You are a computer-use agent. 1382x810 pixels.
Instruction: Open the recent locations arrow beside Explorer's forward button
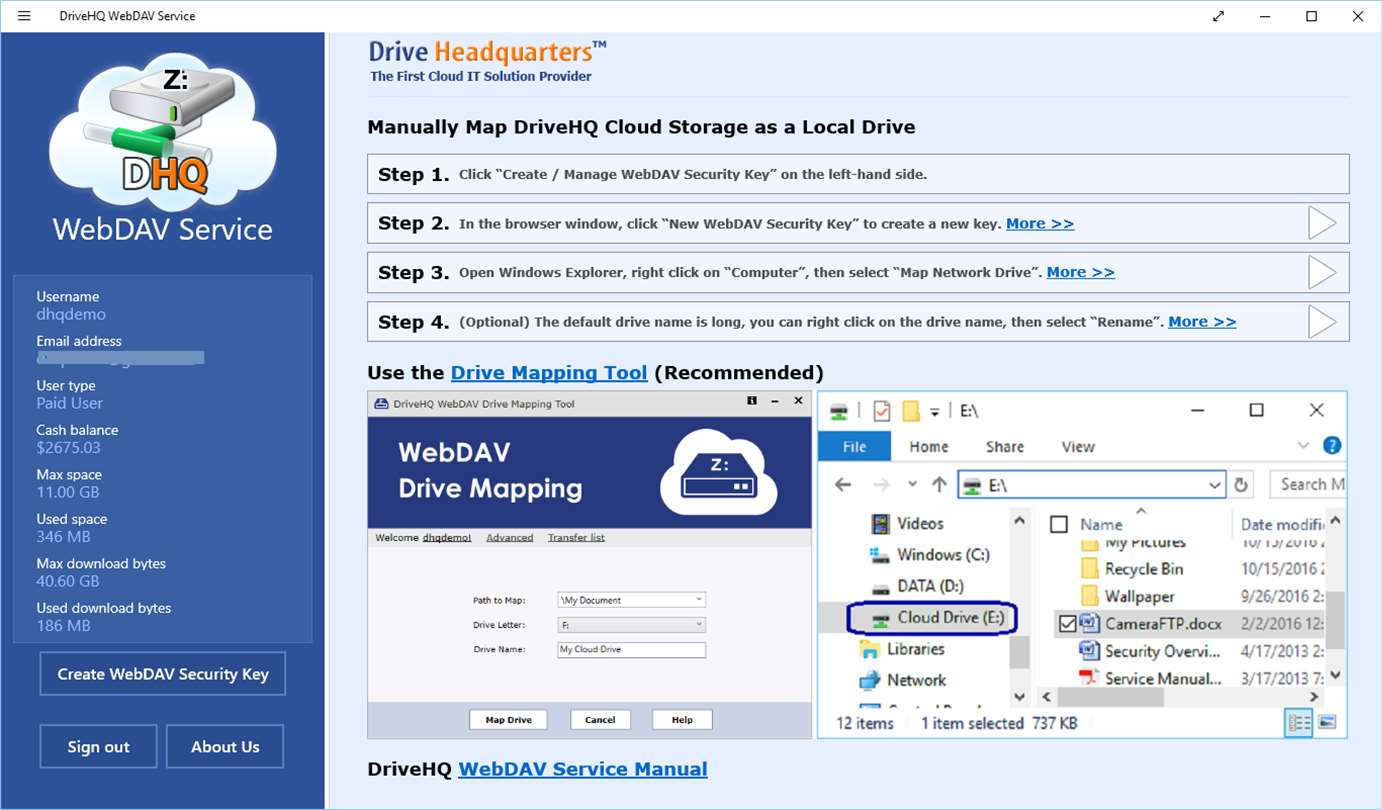(912, 485)
